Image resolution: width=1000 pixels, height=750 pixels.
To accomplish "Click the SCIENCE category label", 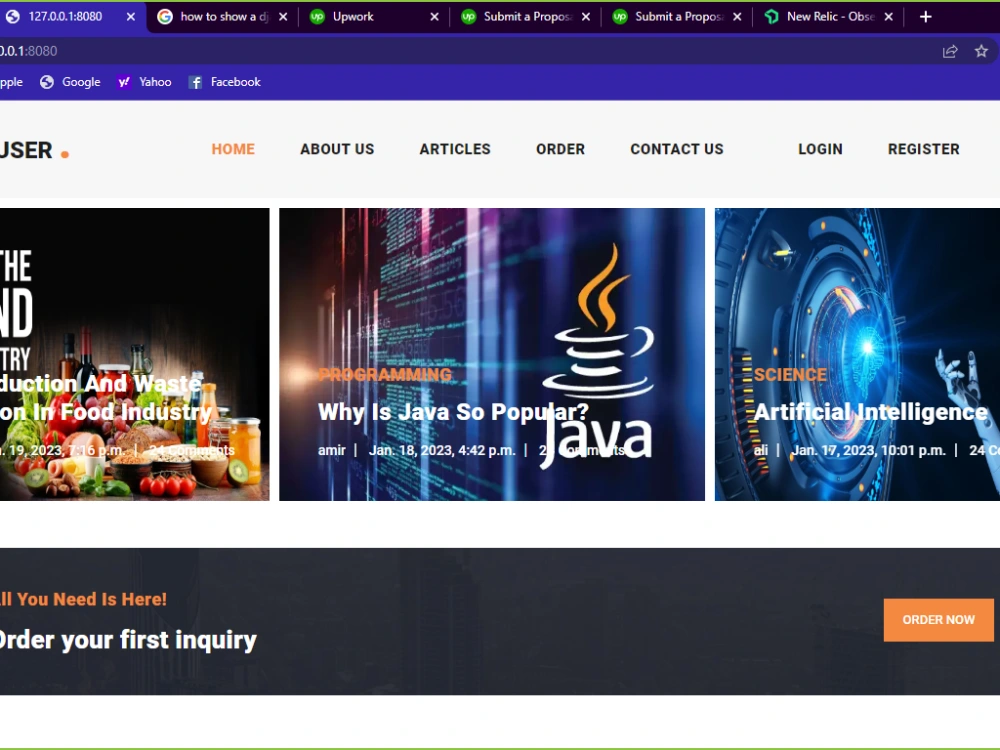I will tap(790, 374).
